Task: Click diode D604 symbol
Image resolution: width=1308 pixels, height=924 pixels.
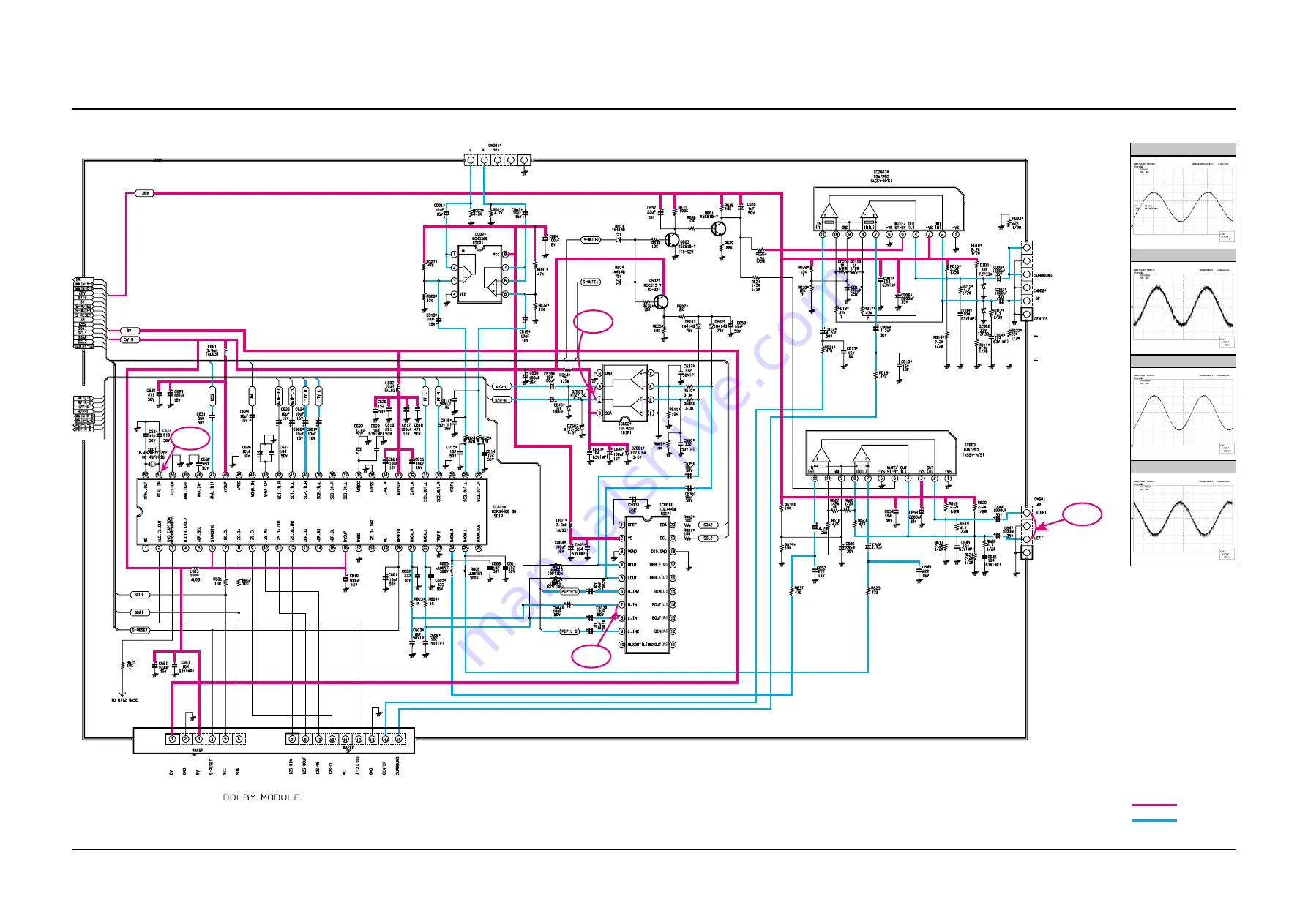Action: (x=619, y=282)
